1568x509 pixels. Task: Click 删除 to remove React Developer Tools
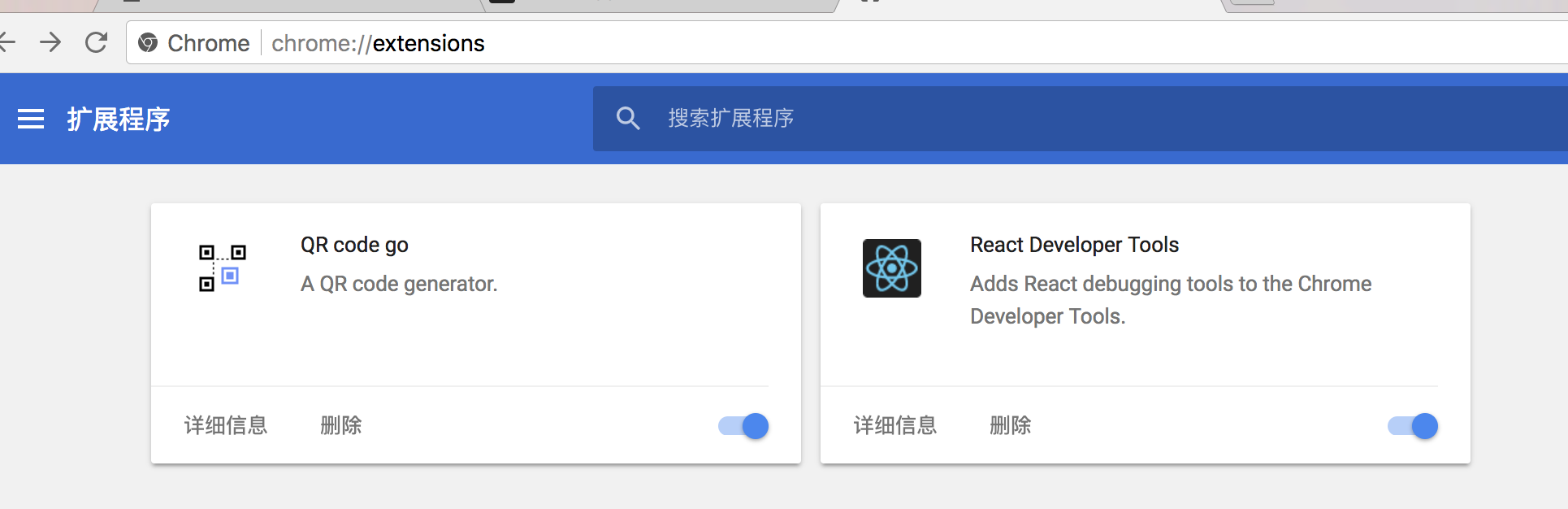1011,425
